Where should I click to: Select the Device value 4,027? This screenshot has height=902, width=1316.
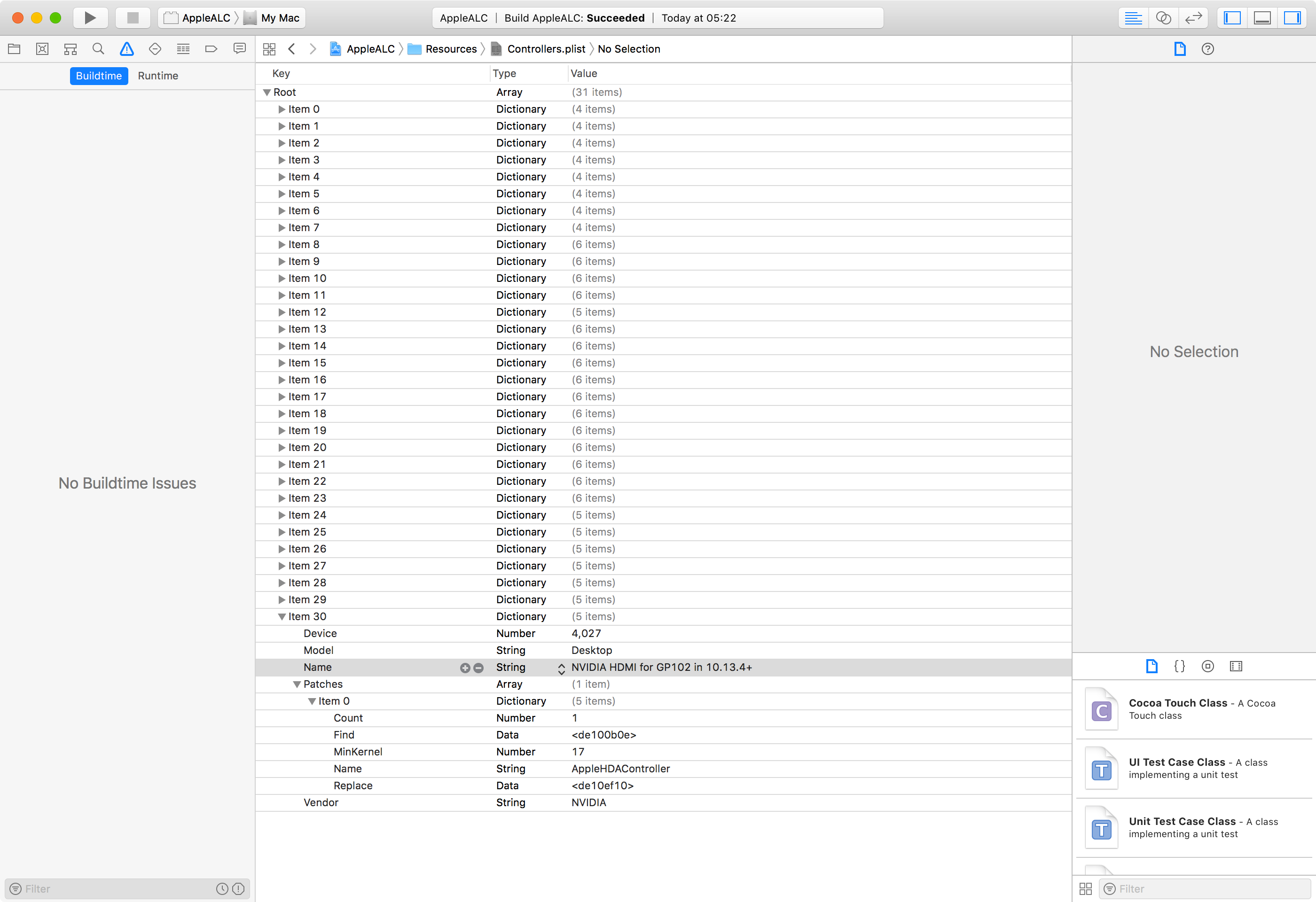[586, 634]
